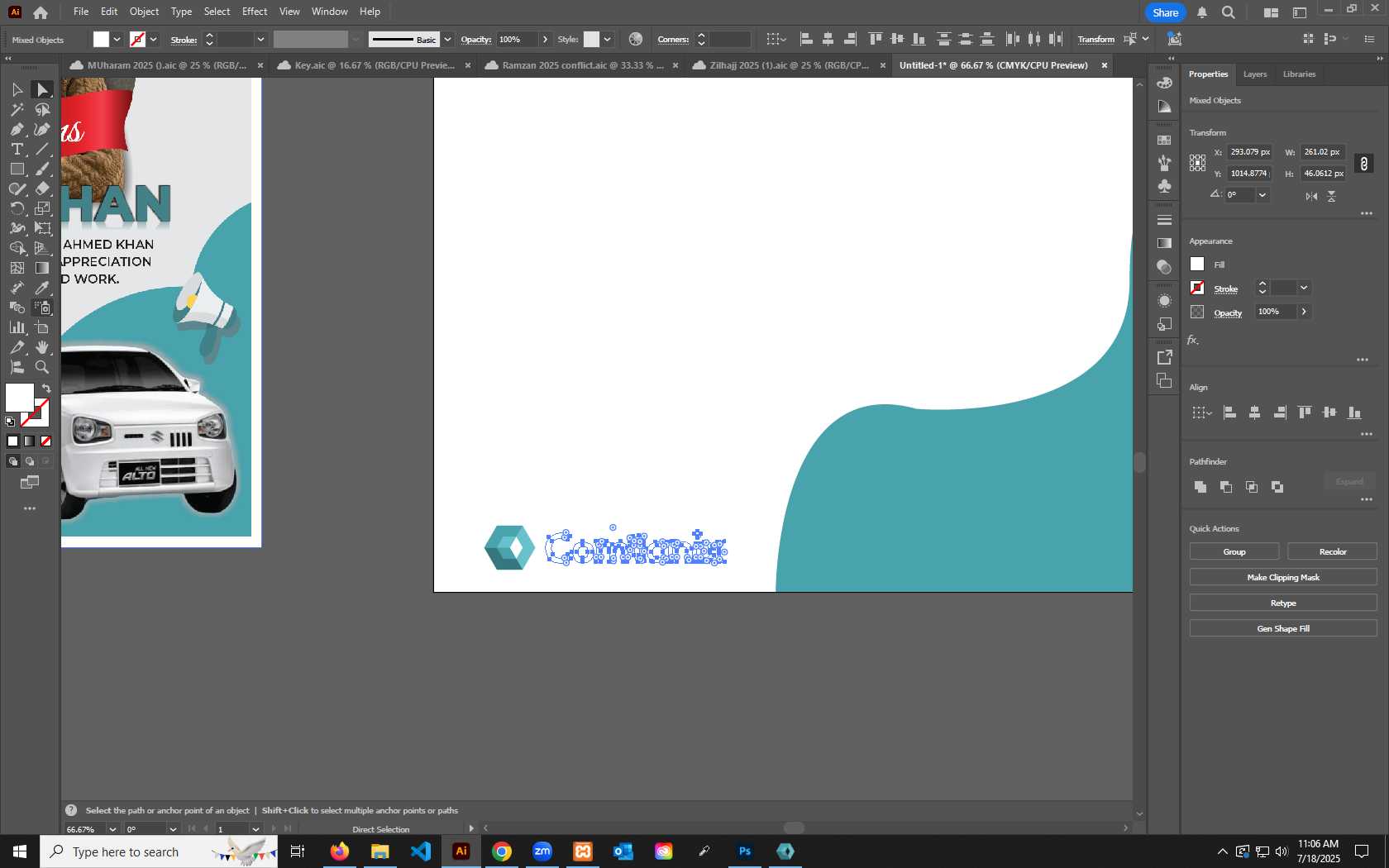The image size is (1389, 868).
Task: Click the Group quick action button
Action: click(x=1234, y=551)
